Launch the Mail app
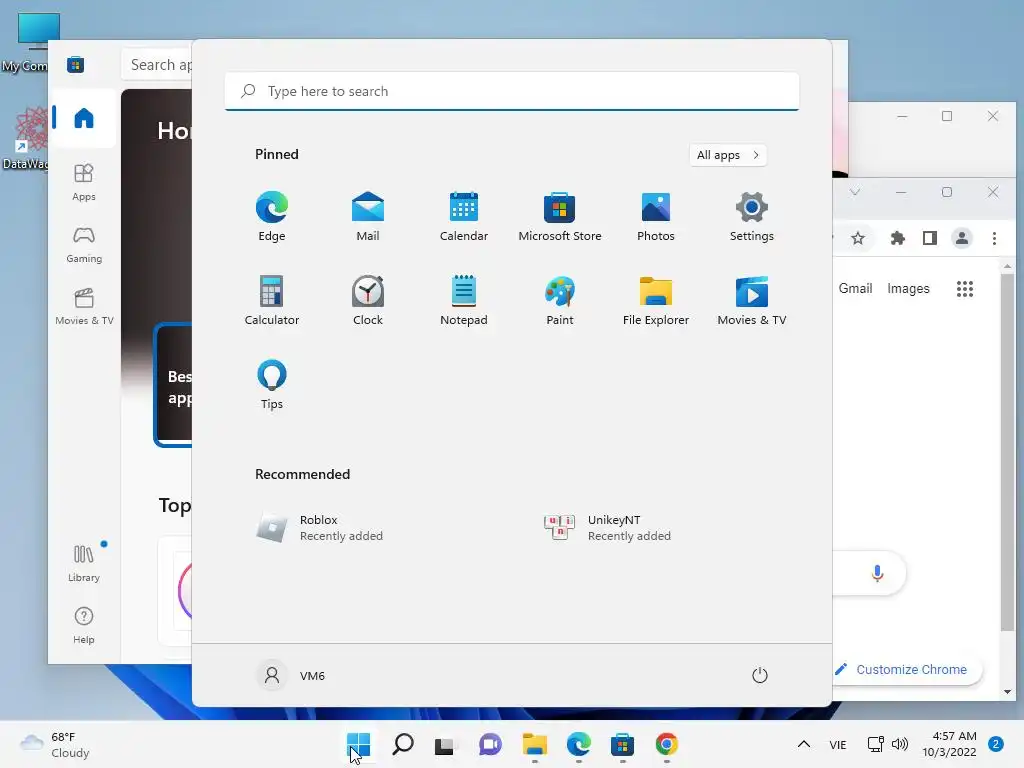The height and width of the screenshot is (768, 1024). 368,217
